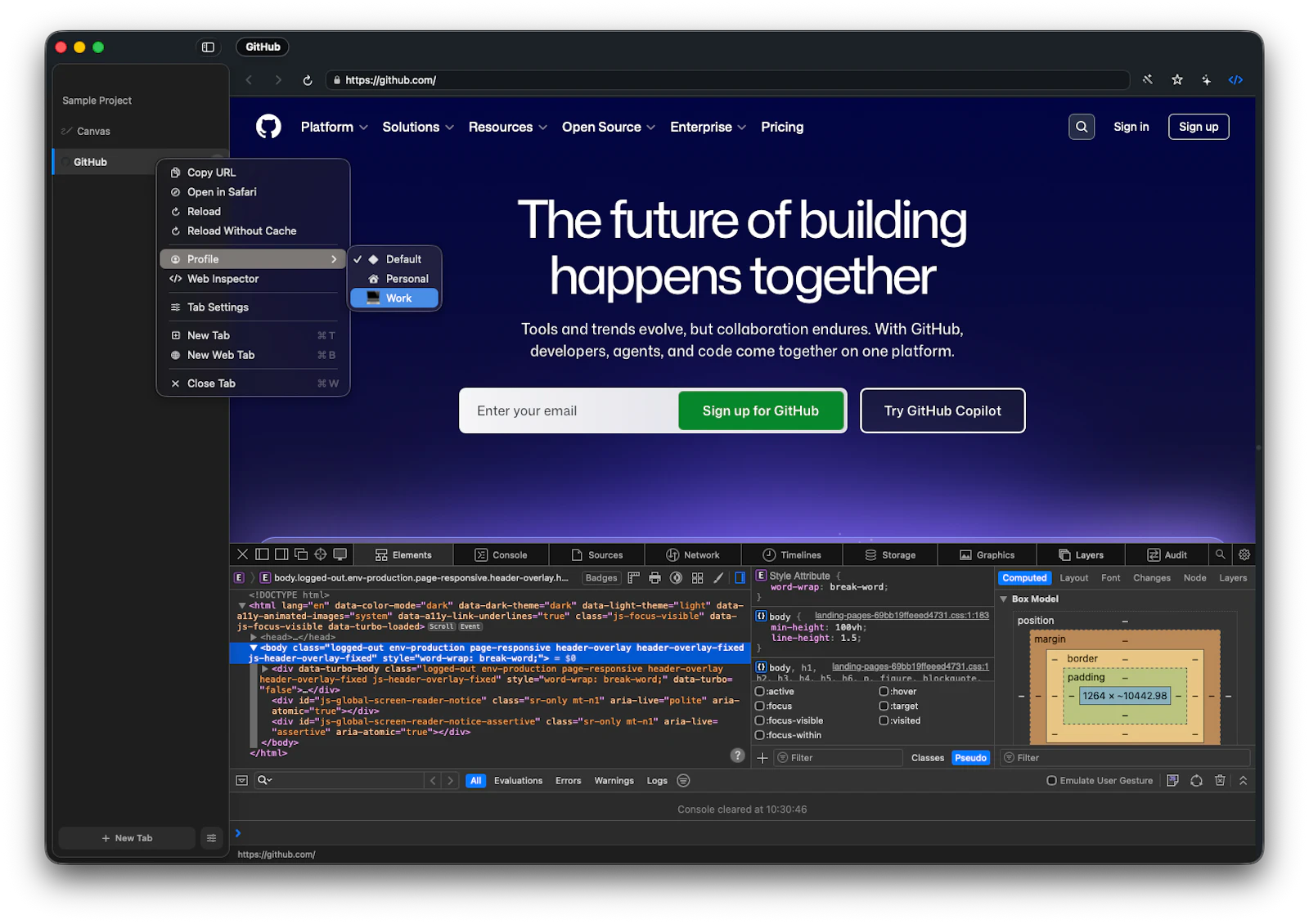
Task: Toggle the Classes button in the styles panel
Action: click(x=928, y=758)
